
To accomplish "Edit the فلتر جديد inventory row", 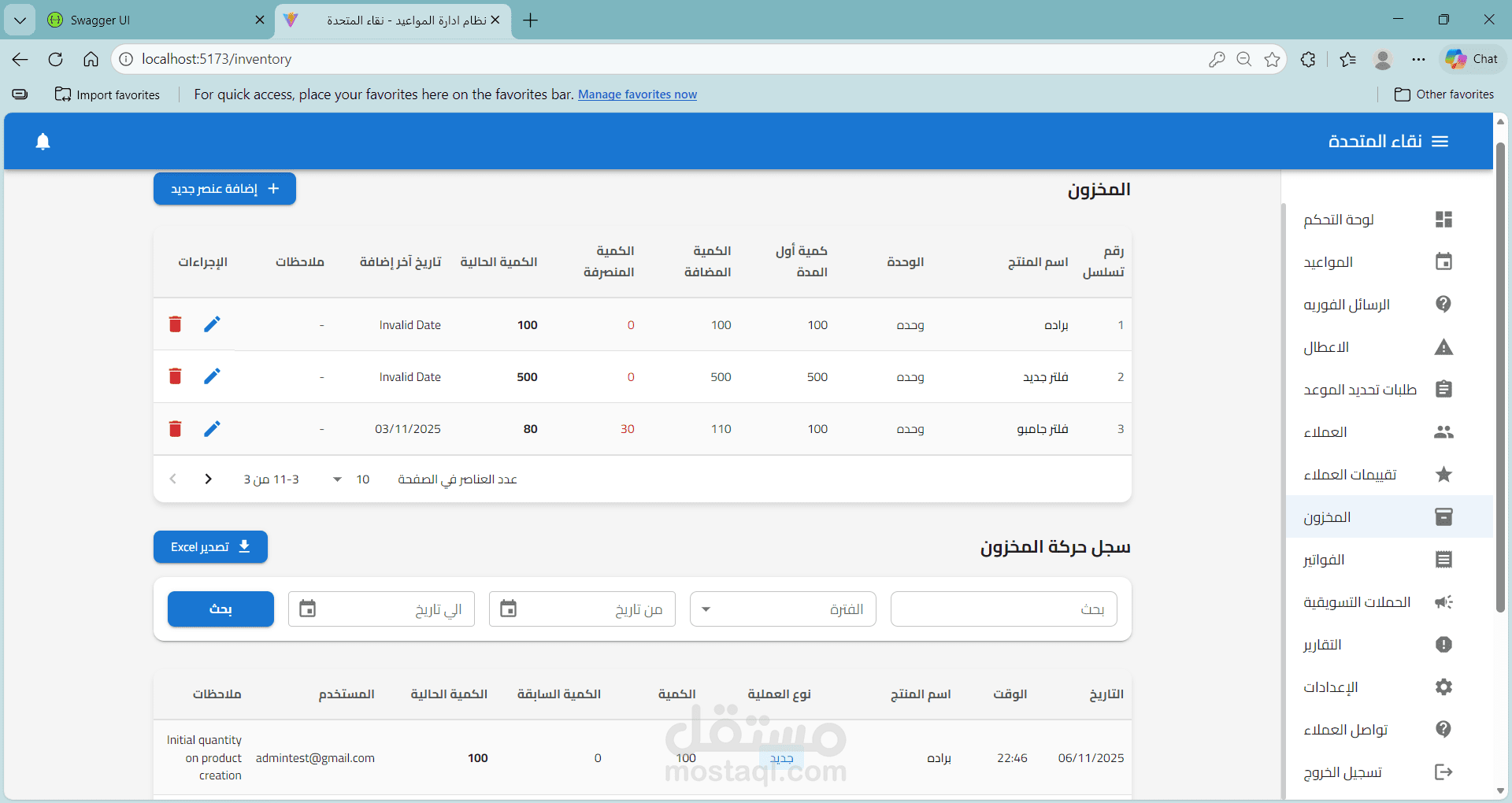I will tap(212, 376).
